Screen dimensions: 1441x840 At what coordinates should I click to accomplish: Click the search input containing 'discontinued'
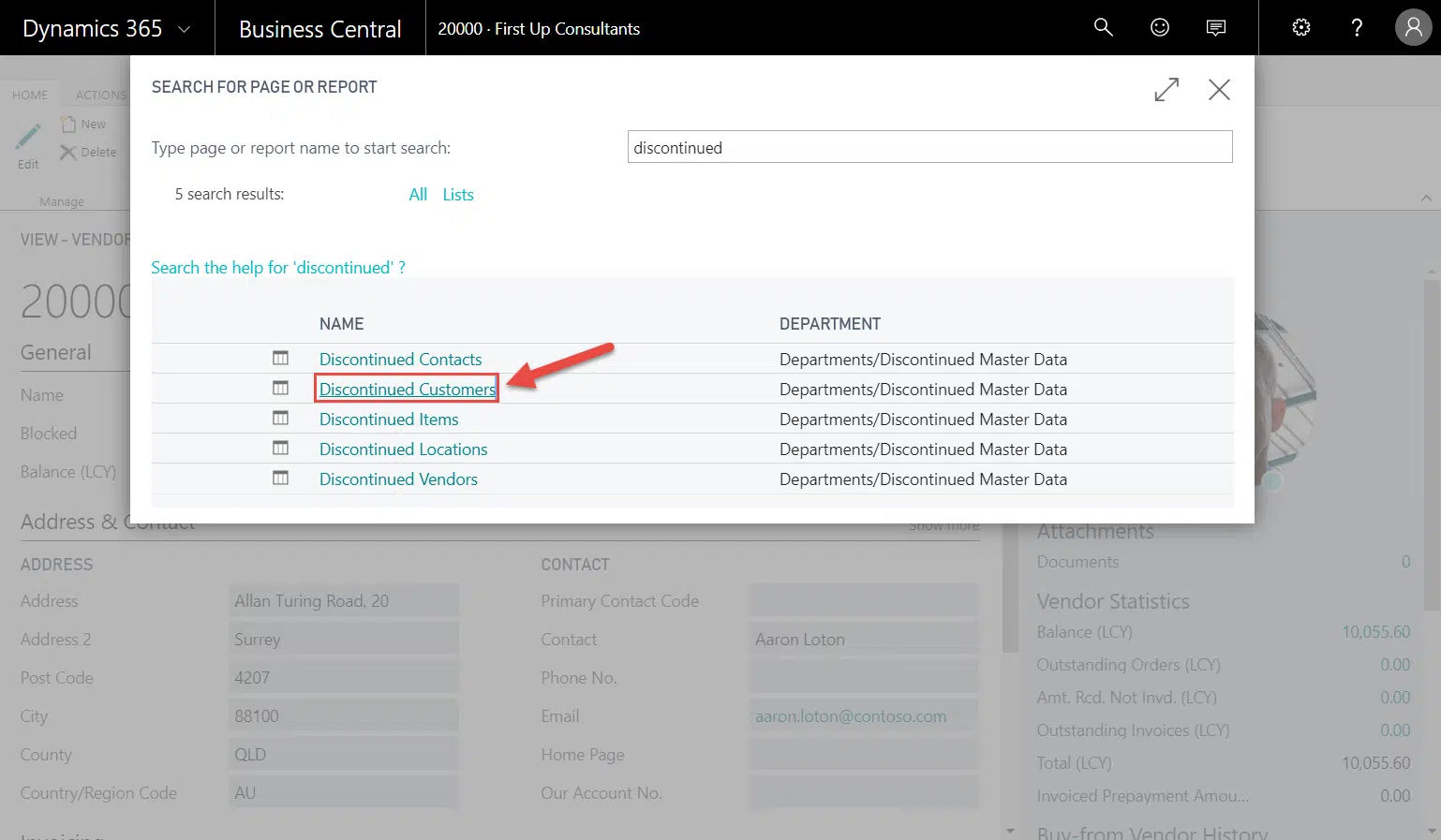click(929, 148)
